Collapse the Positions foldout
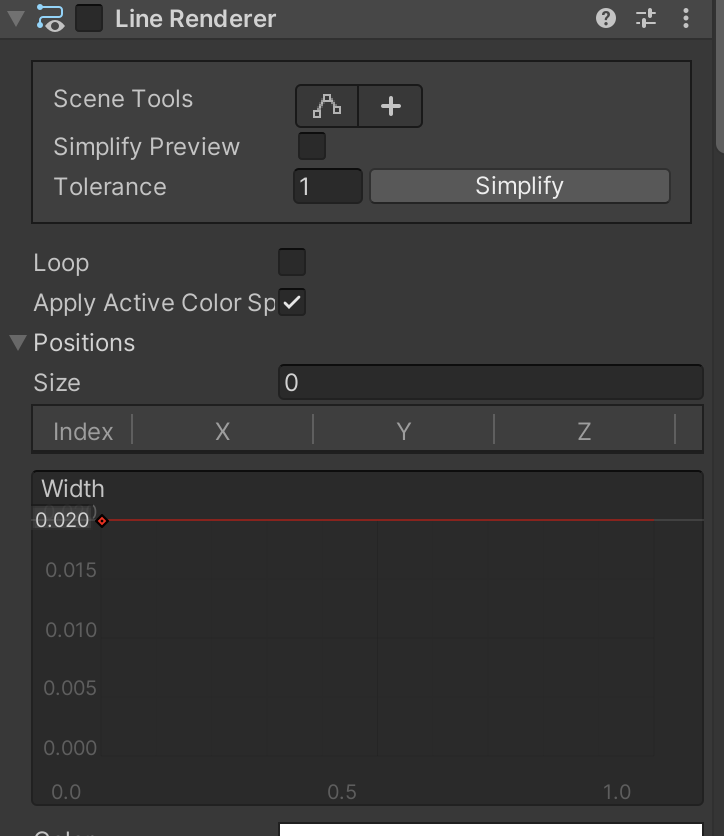 click(18, 343)
